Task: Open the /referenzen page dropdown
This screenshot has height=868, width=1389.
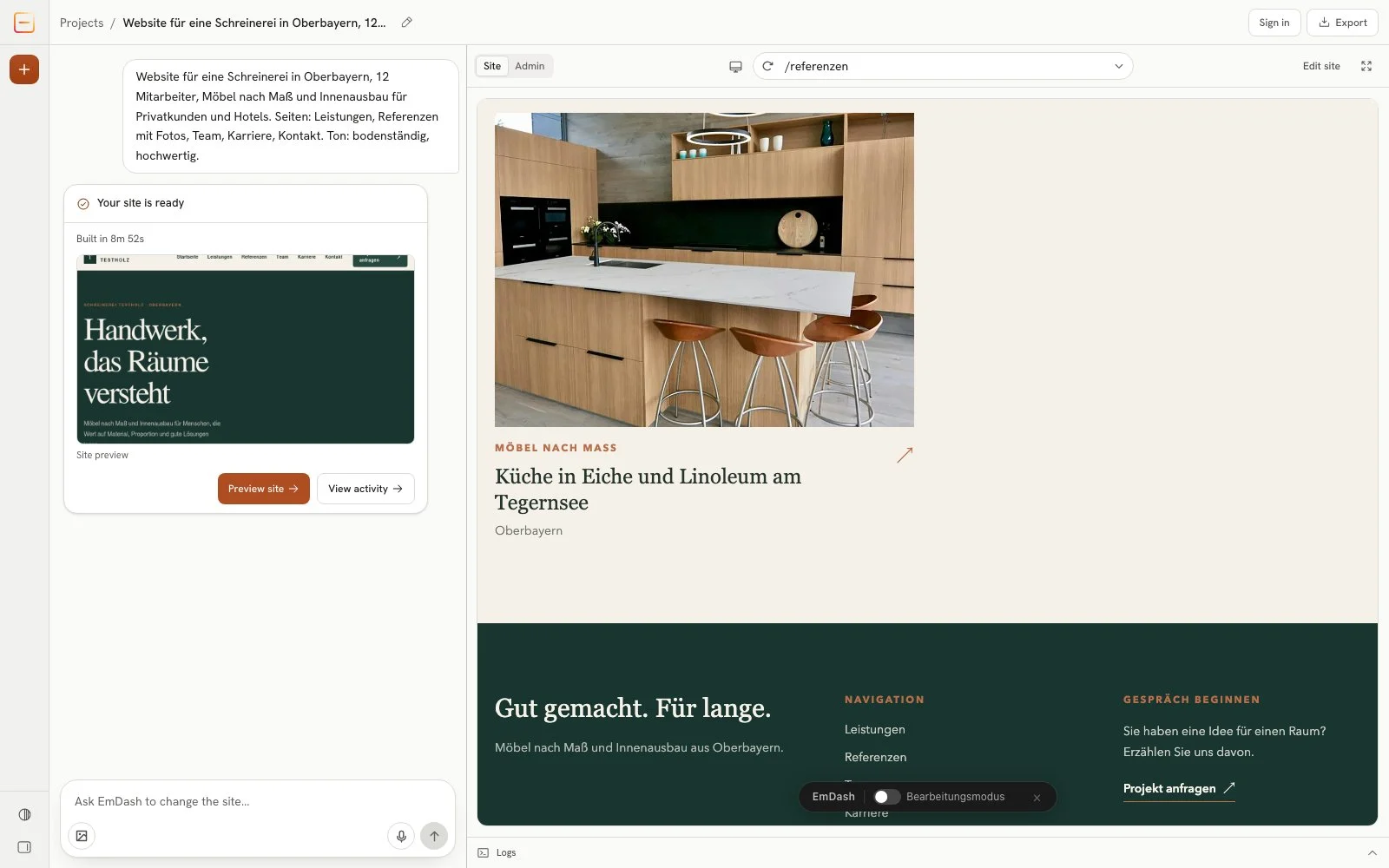Action: (943, 66)
